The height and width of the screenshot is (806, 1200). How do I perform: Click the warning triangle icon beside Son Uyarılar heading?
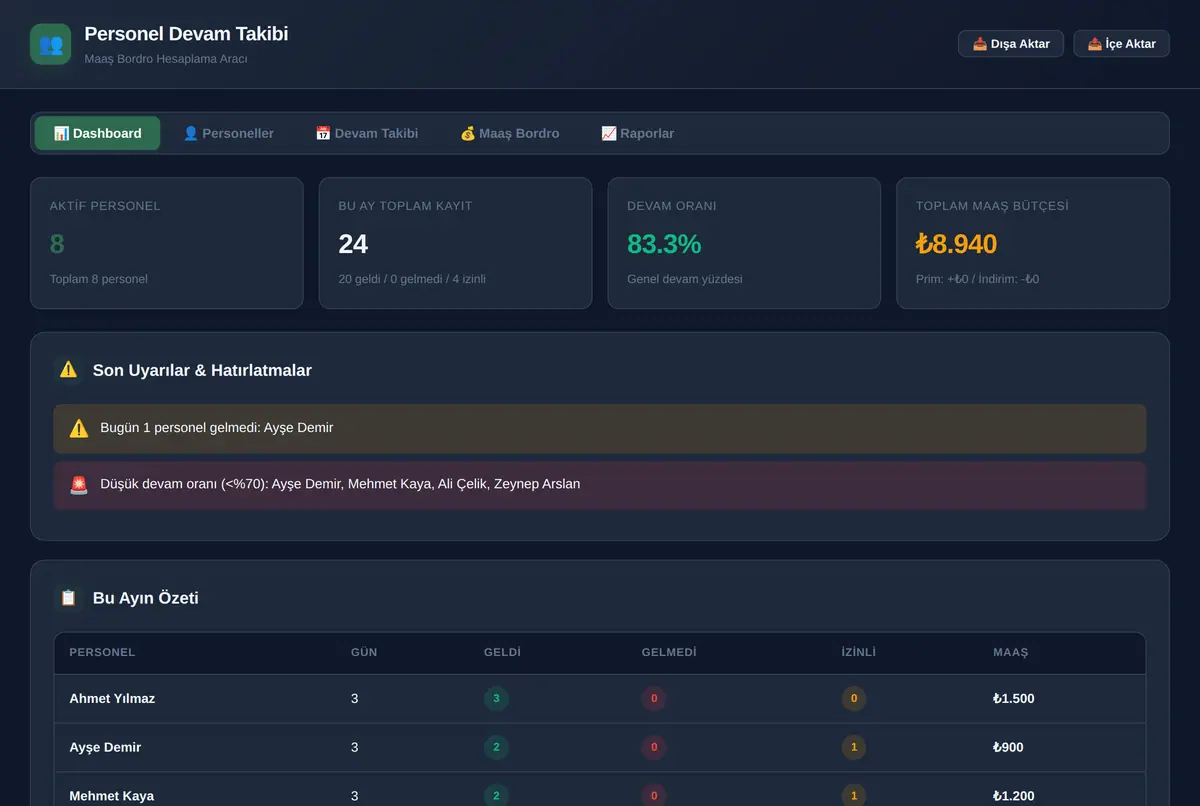(68, 370)
